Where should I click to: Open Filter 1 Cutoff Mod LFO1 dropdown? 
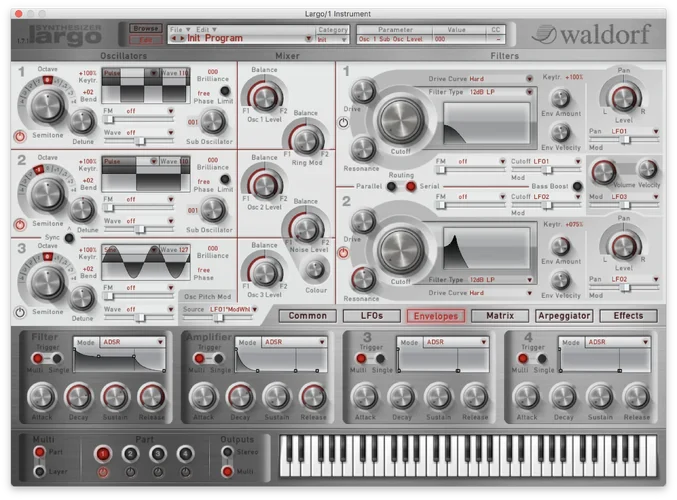click(578, 161)
